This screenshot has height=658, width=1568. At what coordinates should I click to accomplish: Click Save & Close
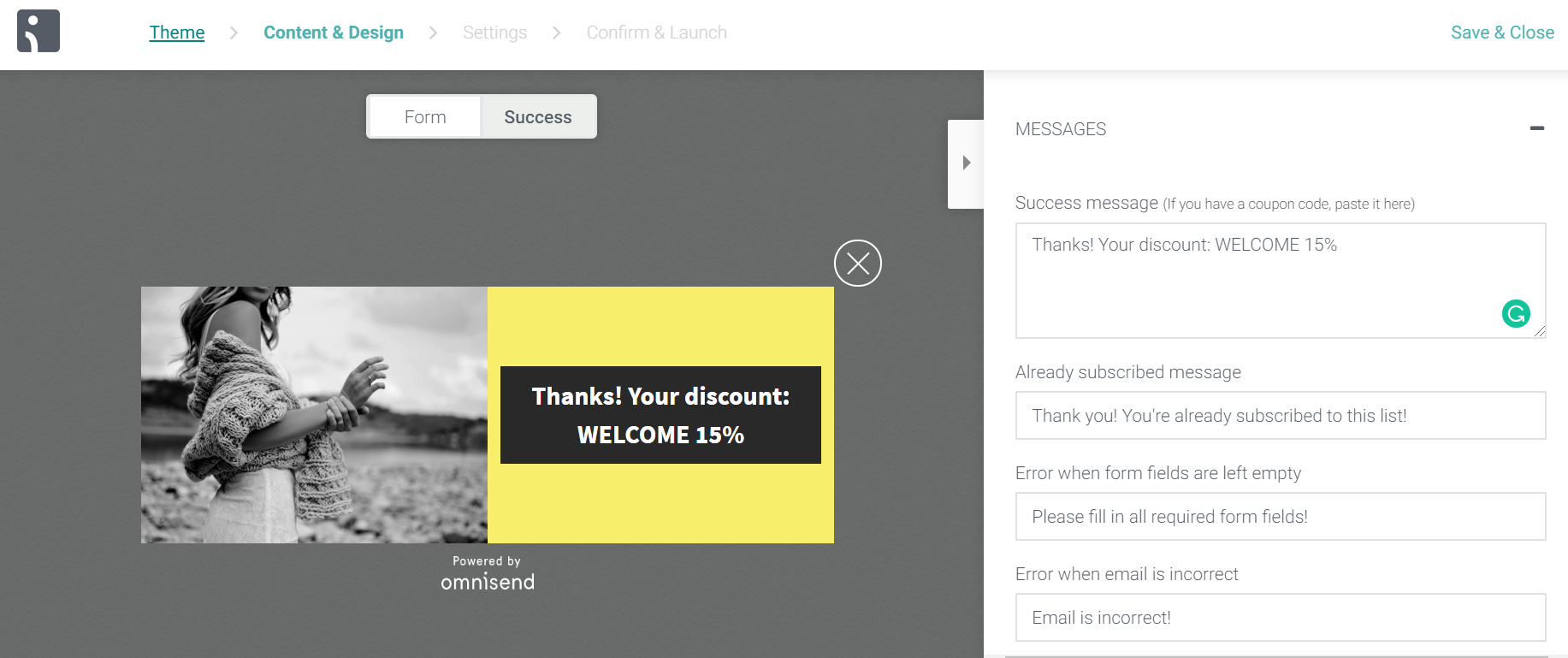click(x=1502, y=33)
